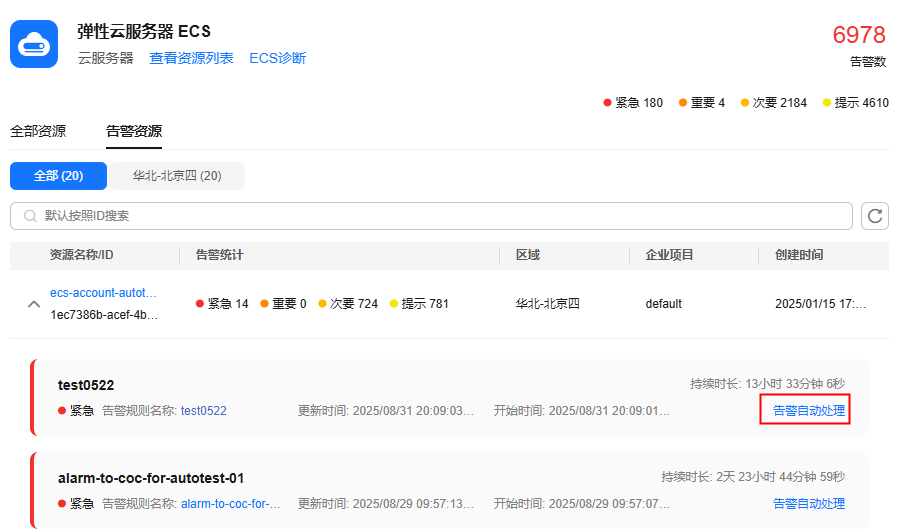Click creation time 2025/01/15 cell
The image size is (898, 532).
tap(821, 304)
